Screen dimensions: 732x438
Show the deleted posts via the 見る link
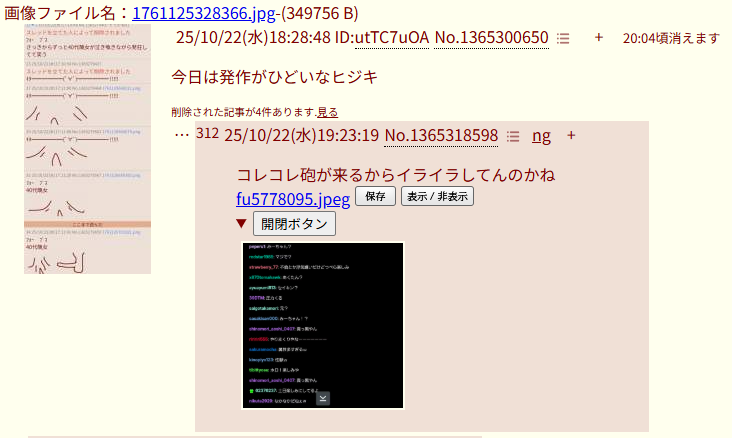pyautogui.click(x=327, y=112)
